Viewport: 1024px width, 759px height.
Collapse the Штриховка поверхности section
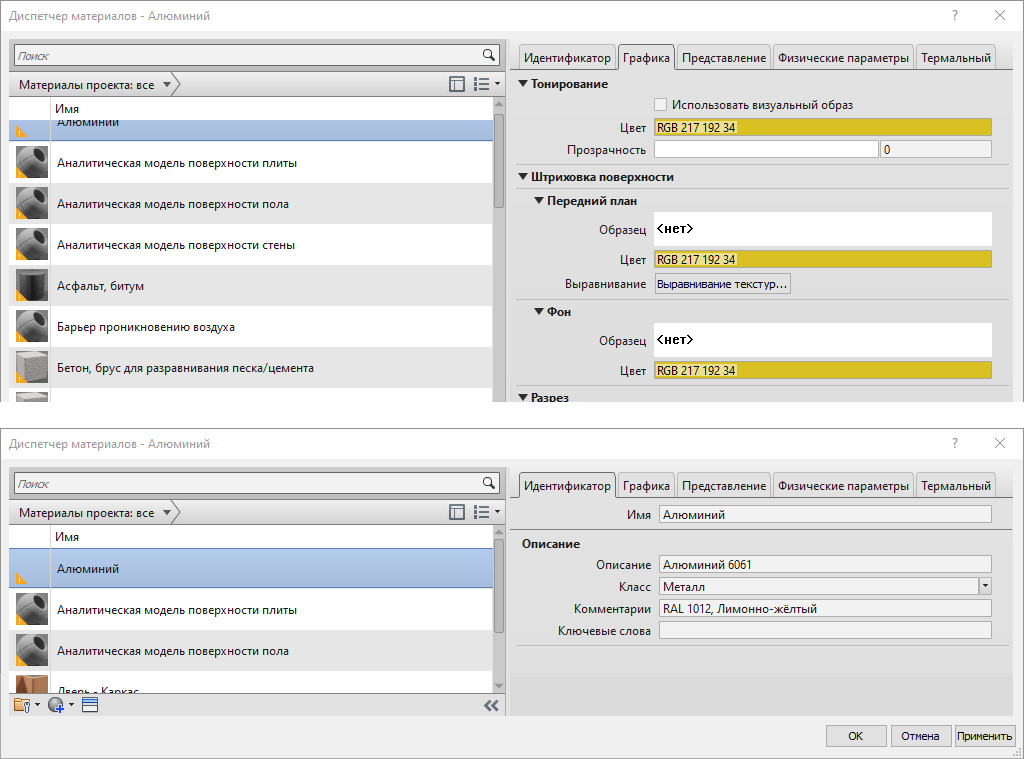(x=523, y=177)
